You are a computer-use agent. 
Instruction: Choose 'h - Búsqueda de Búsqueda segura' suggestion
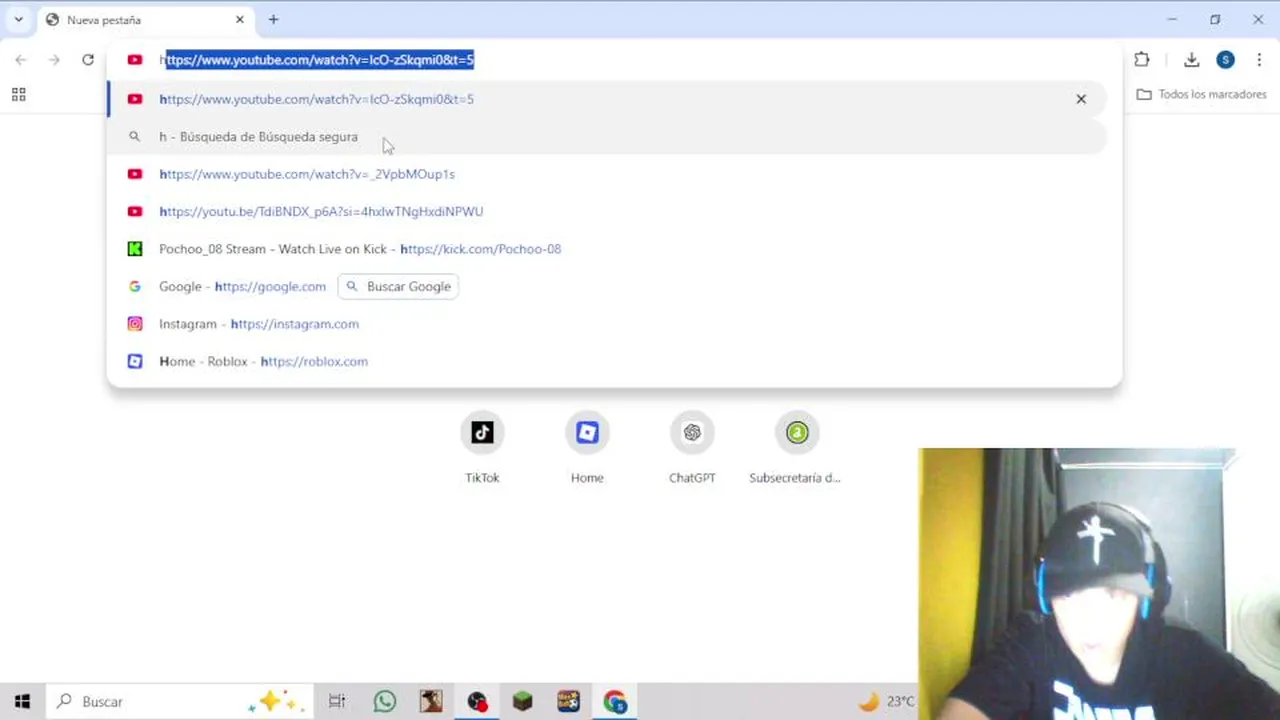(x=607, y=137)
